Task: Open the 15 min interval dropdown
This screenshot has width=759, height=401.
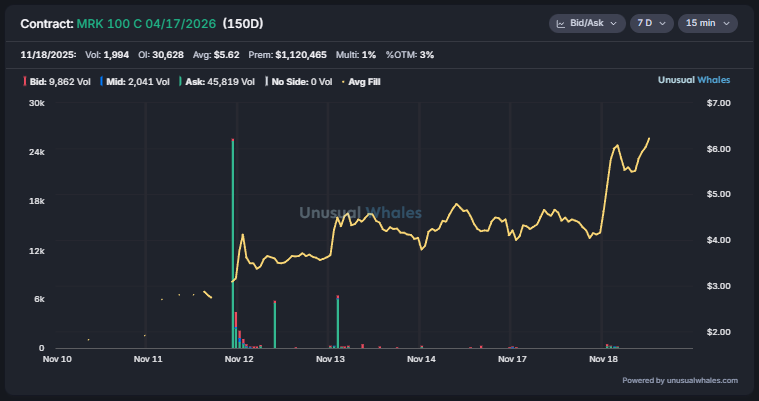Action: (706, 23)
